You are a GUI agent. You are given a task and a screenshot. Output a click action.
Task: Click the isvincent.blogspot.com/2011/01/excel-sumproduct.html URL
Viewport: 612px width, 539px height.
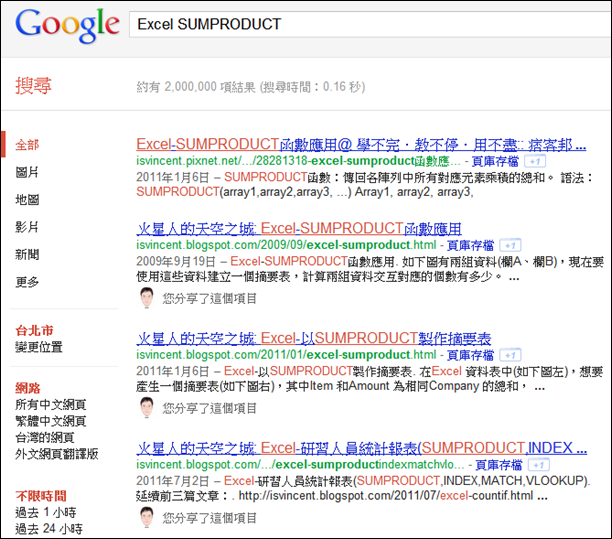[x=286, y=355]
